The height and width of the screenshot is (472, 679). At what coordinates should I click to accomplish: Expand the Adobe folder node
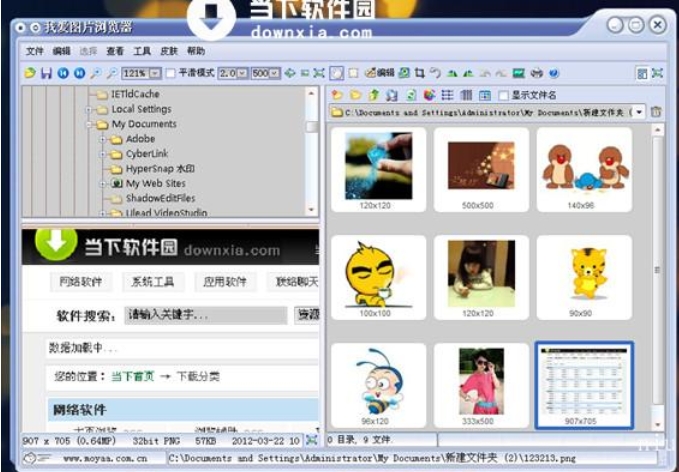103,139
